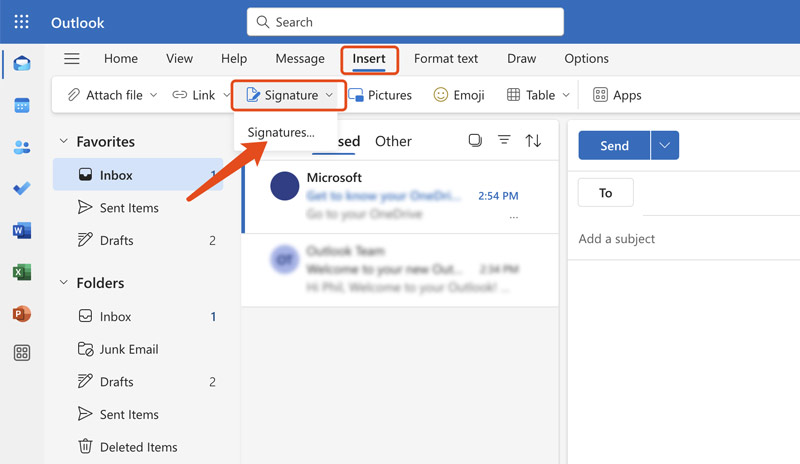The image size is (800, 464).
Task: Choose Signatures... from the dropdown menu
Action: 281,132
